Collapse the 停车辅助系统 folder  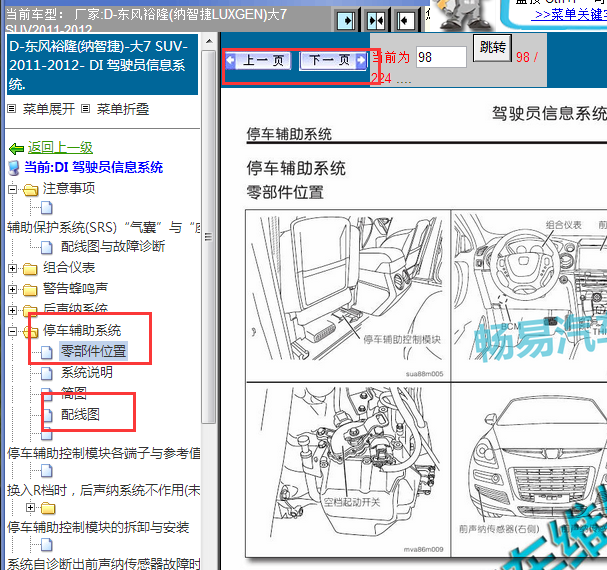12,331
